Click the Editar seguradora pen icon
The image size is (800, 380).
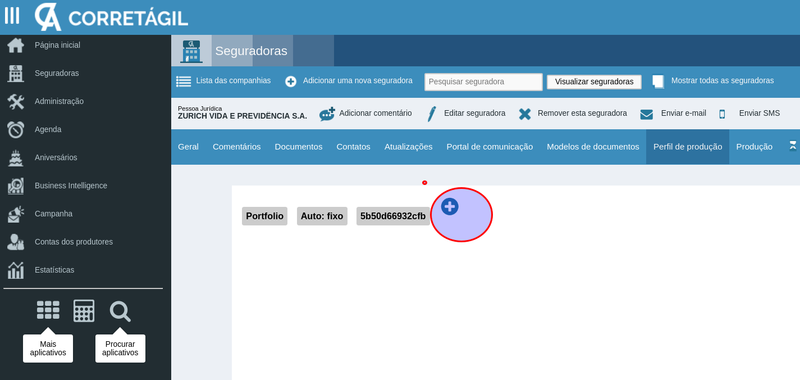(432, 114)
